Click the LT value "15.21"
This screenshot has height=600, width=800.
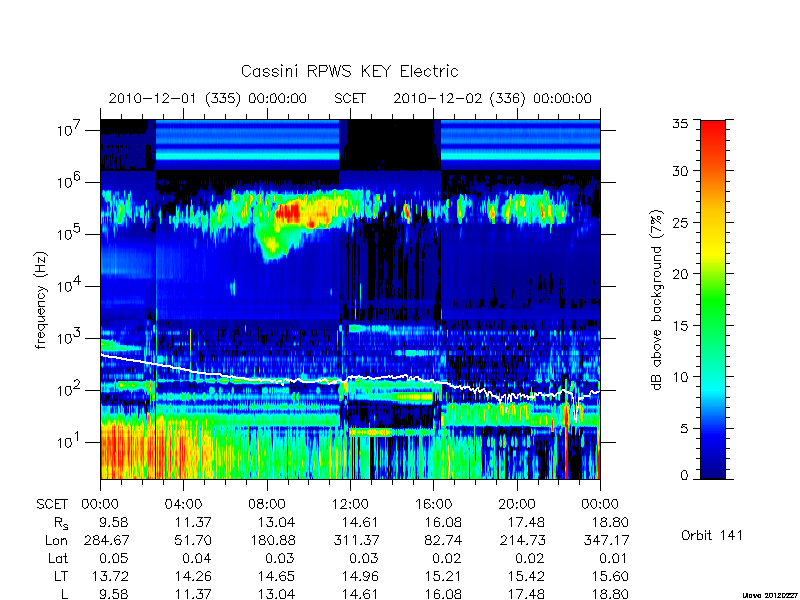point(443,576)
